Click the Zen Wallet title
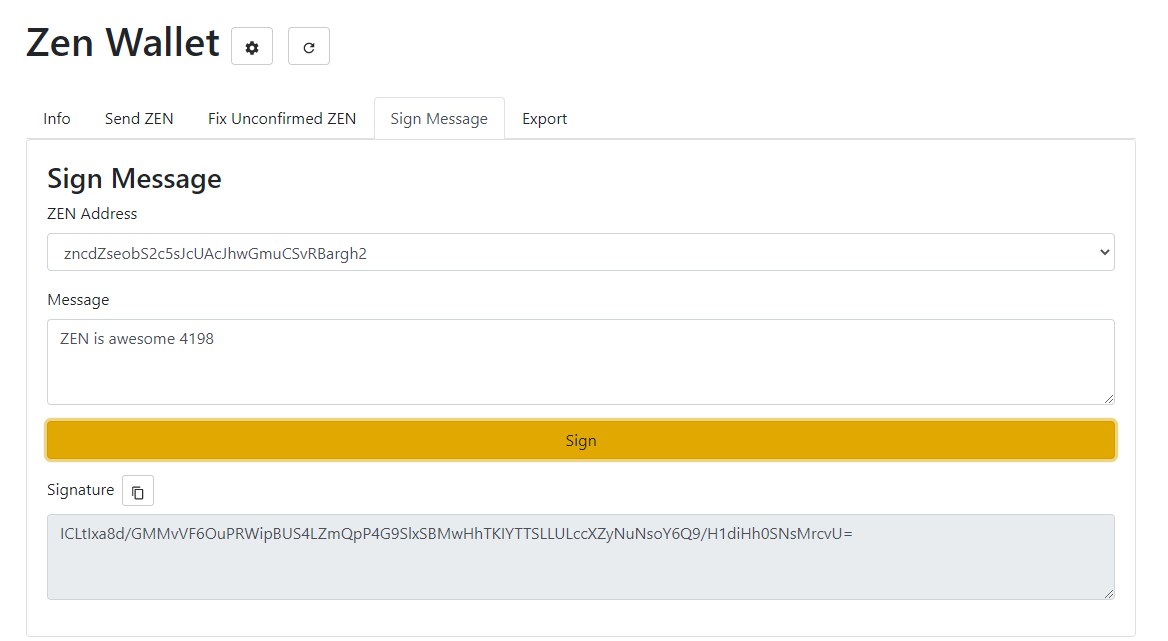The image size is (1168, 641). click(x=123, y=42)
